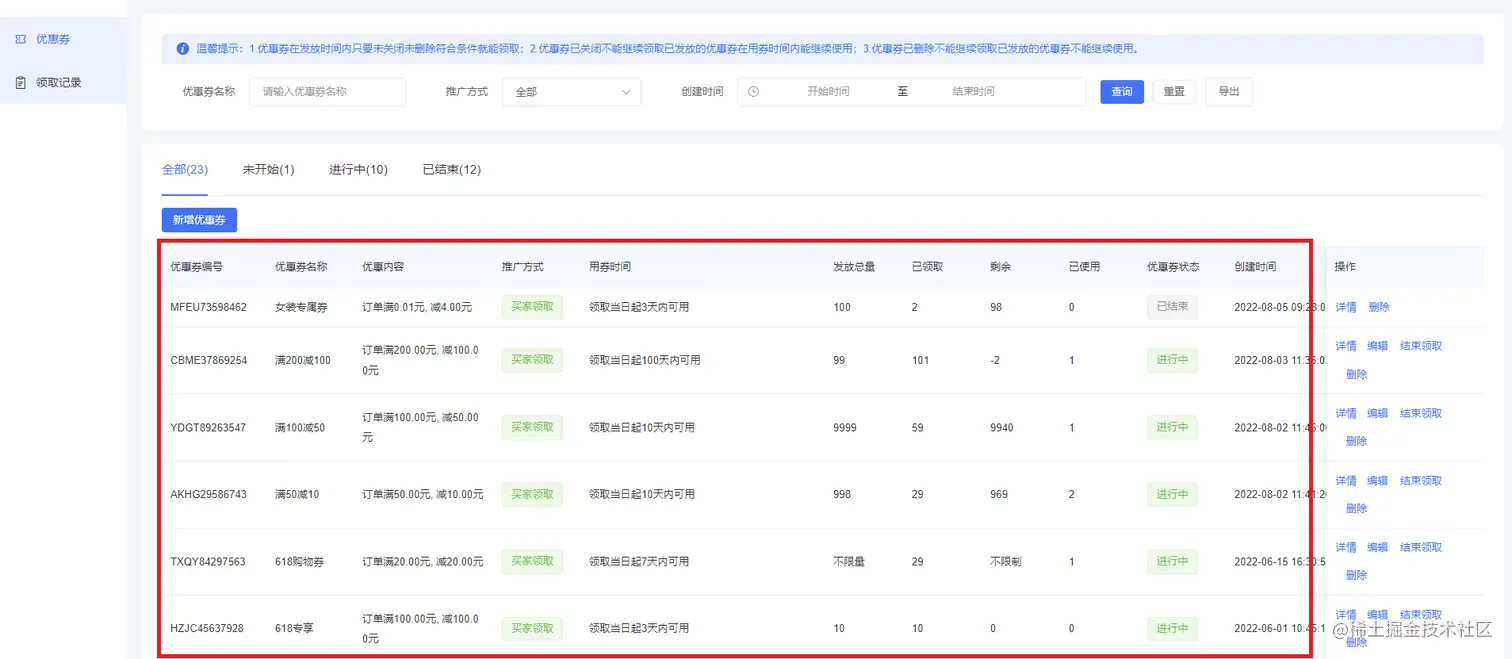Screen dimensions: 1512x659
Task: Click 编辑 for coupon YDGT89263547
Action: coord(1378,413)
